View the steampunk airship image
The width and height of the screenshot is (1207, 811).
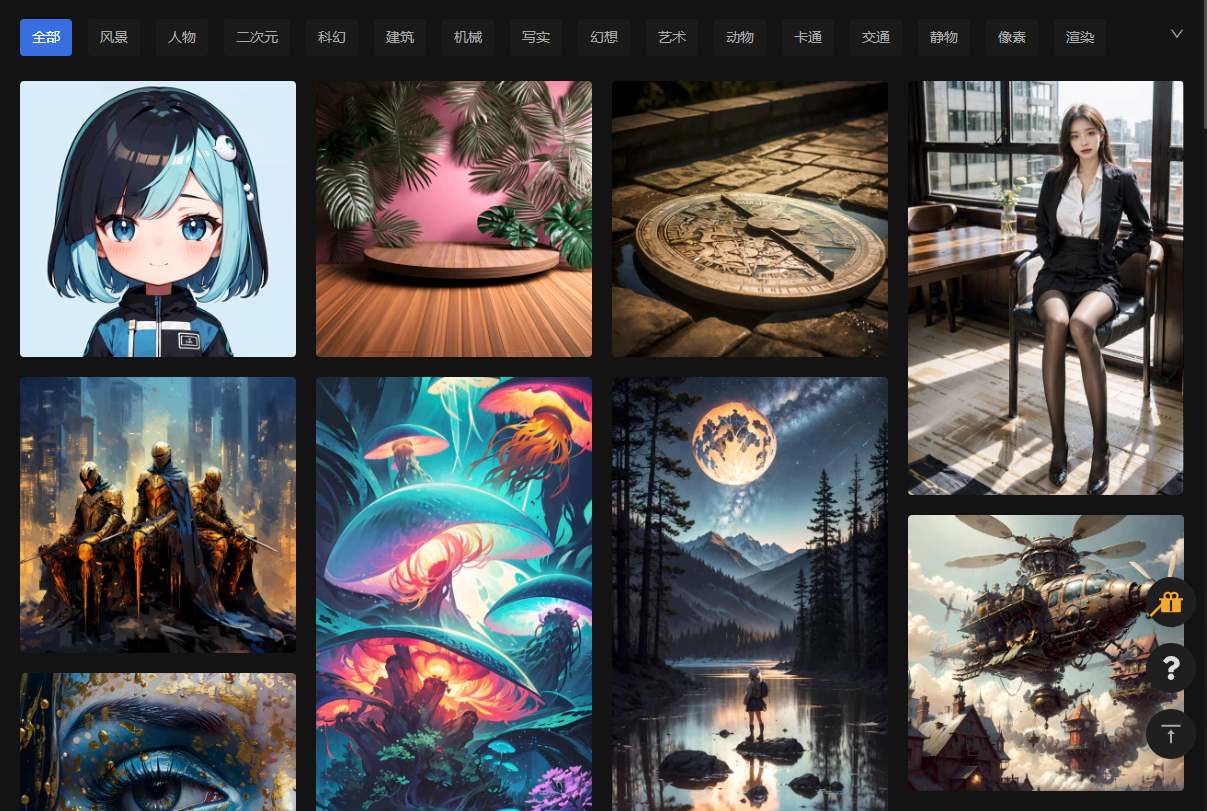point(1046,653)
